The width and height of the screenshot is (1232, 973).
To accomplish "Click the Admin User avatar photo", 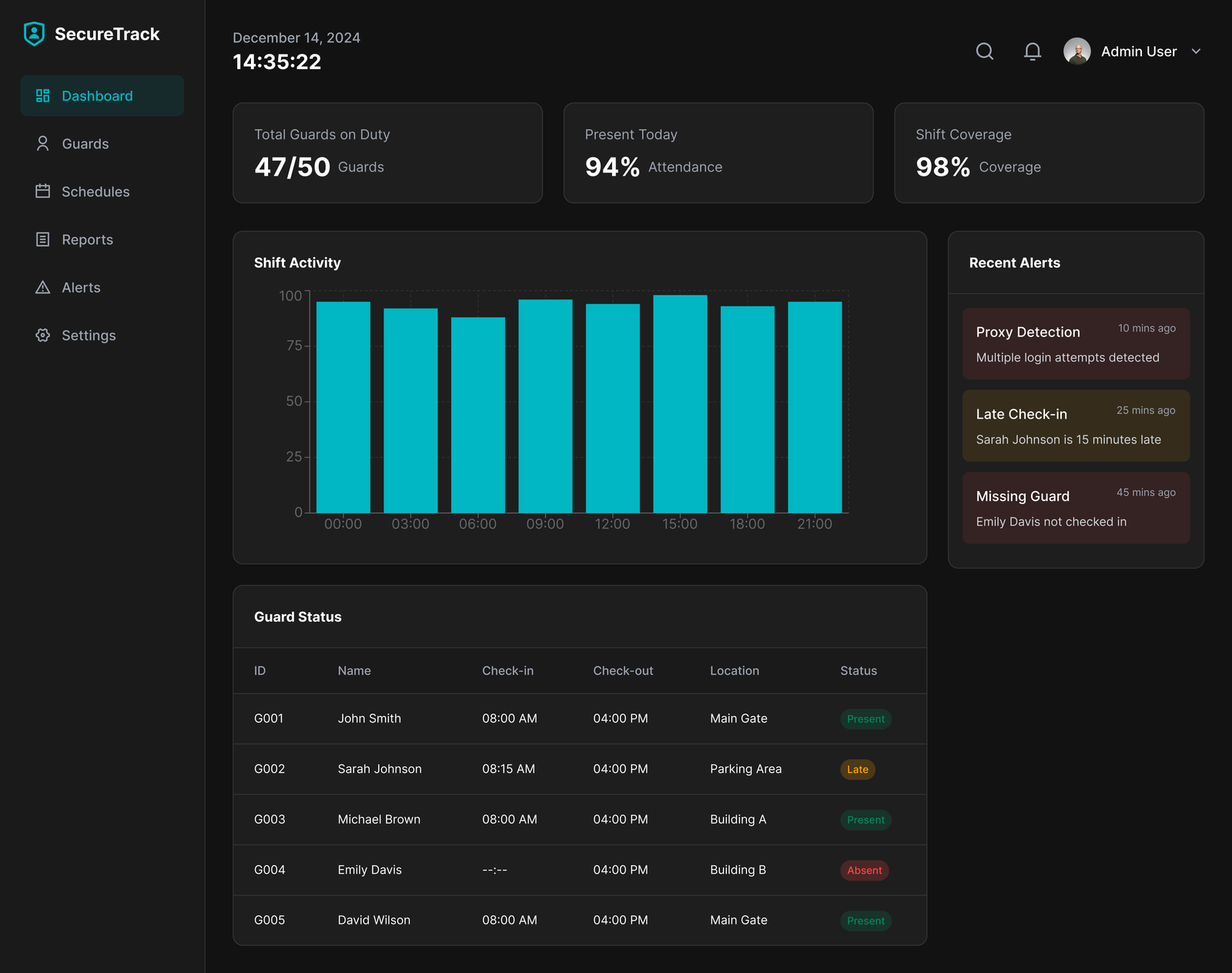I will pyautogui.click(x=1076, y=52).
